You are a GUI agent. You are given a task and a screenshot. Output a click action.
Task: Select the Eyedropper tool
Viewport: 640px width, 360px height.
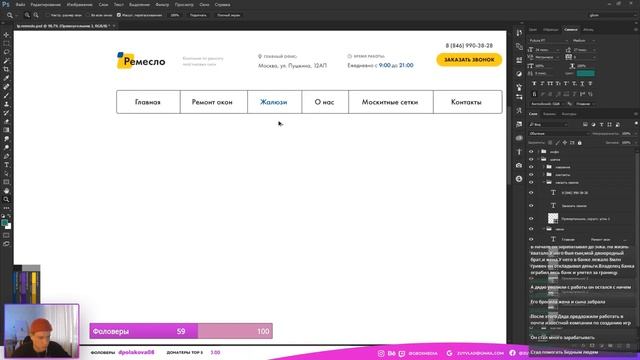click(x=6, y=78)
